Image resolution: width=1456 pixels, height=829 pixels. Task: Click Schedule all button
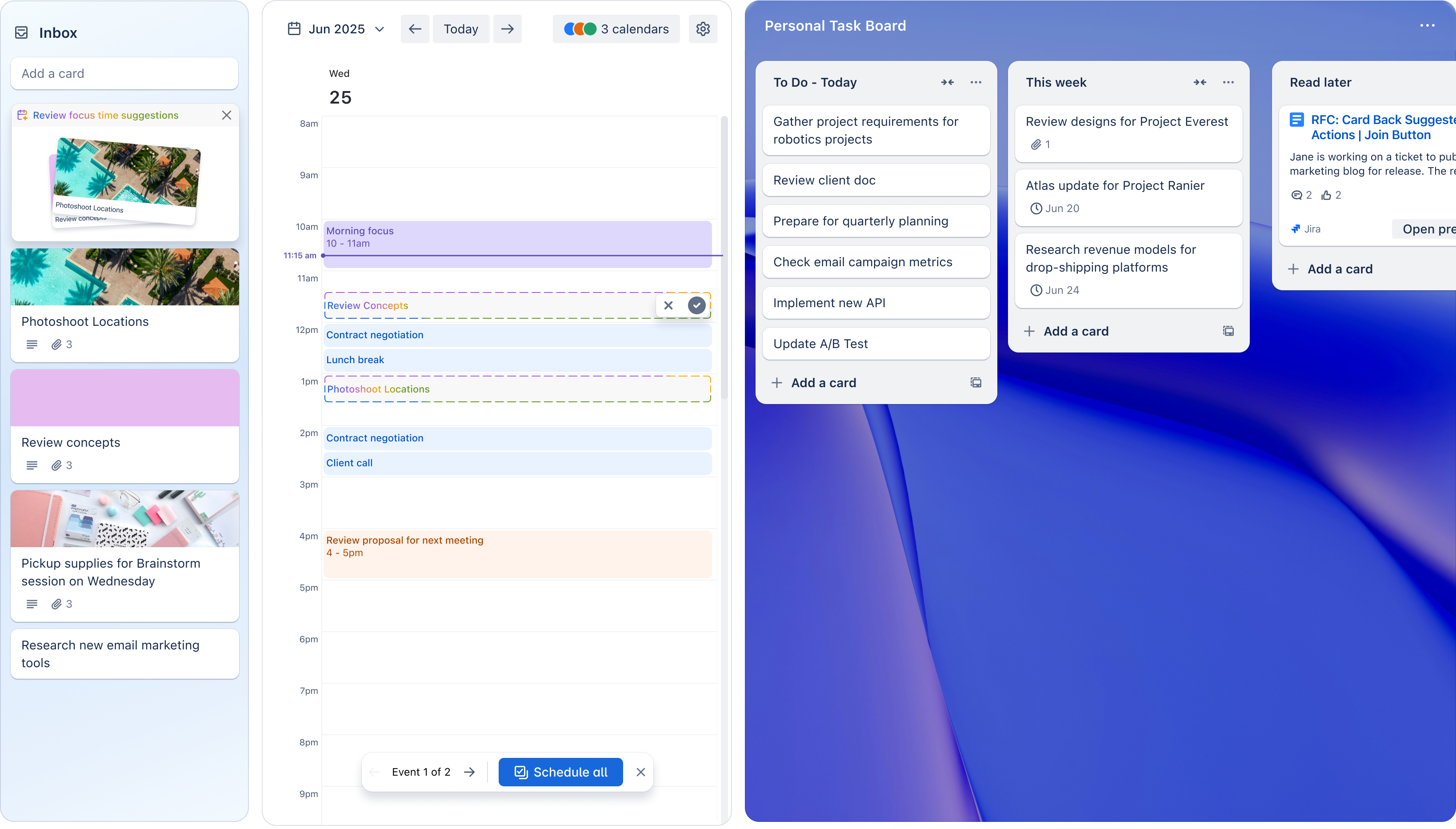[560, 772]
